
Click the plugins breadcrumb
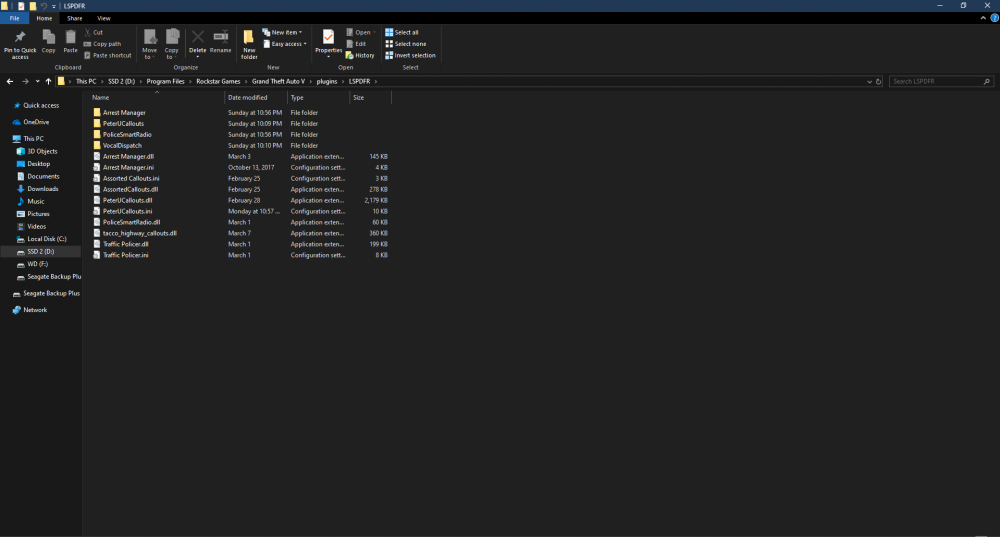(327, 82)
